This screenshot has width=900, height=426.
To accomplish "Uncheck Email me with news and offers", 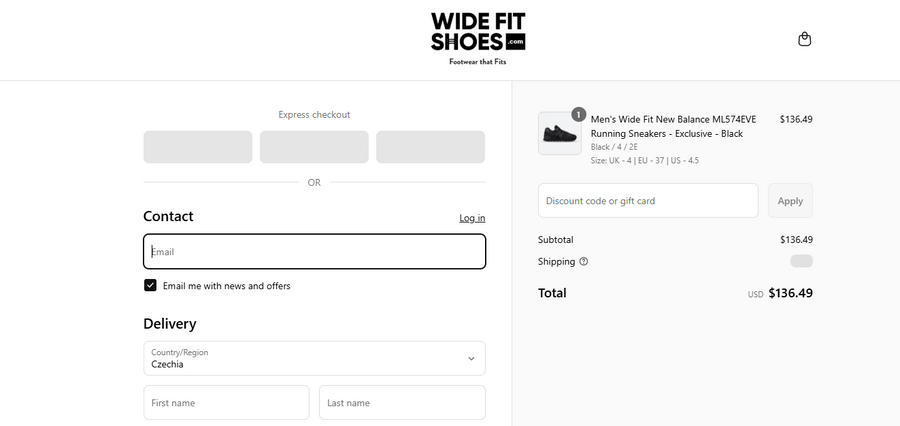I will [150, 285].
